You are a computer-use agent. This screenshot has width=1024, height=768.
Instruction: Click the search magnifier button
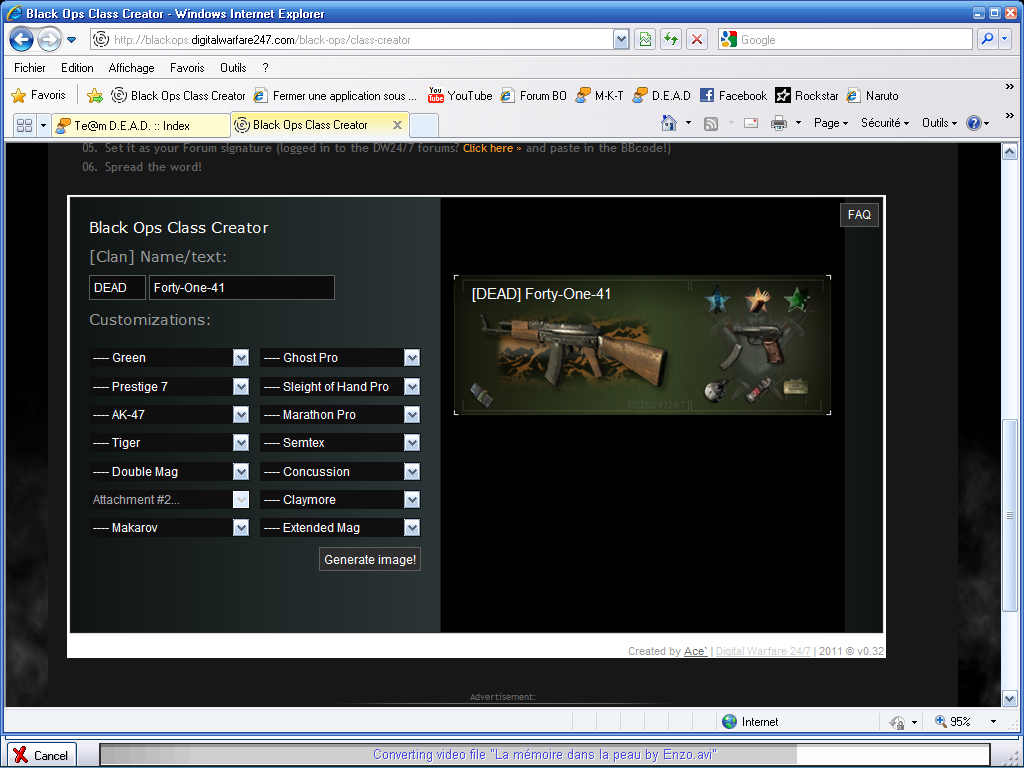987,40
